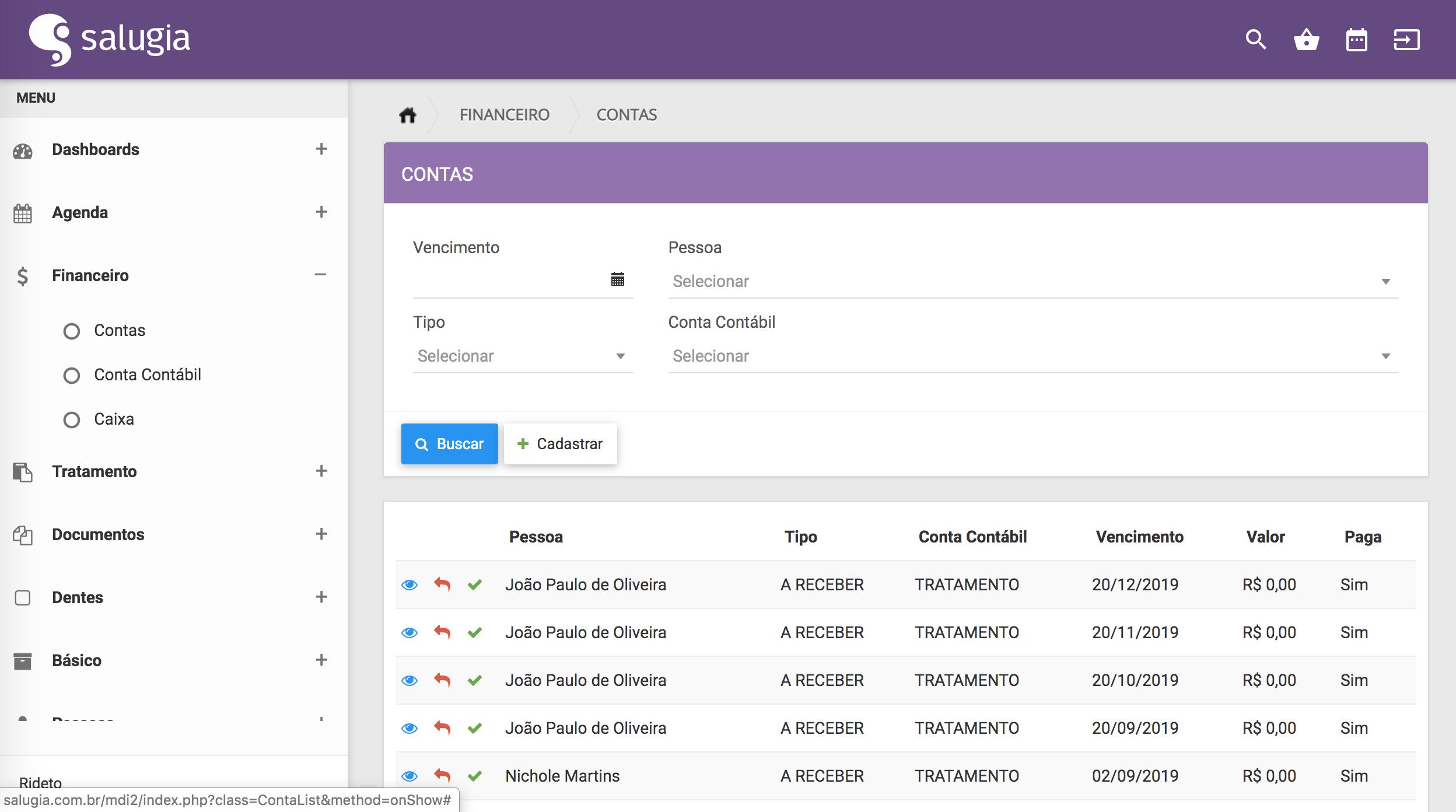View details eye icon for Nichole Martins row
The width and height of the screenshot is (1456, 812).
[x=409, y=776]
